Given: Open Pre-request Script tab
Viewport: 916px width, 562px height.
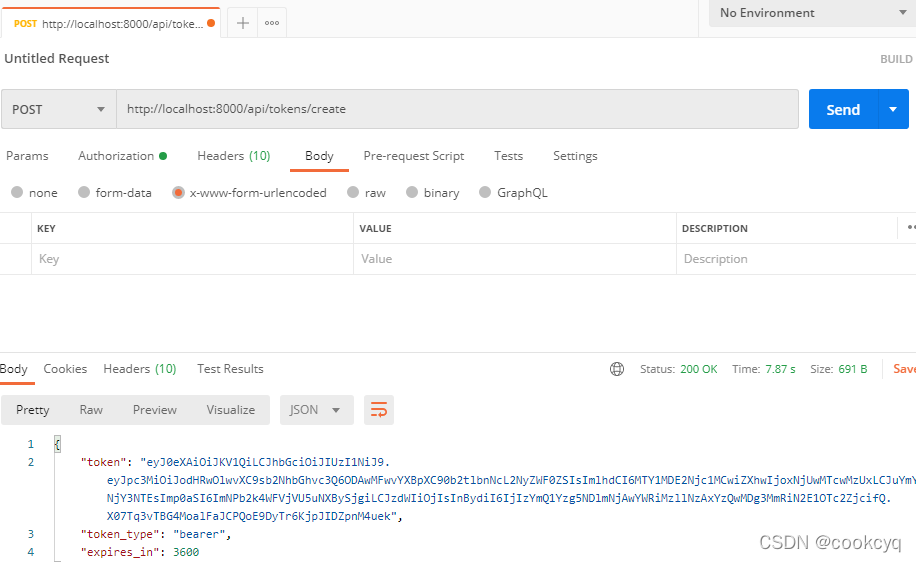Looking at the screenshot, I should pyautogui.click(x=414, y=156).
